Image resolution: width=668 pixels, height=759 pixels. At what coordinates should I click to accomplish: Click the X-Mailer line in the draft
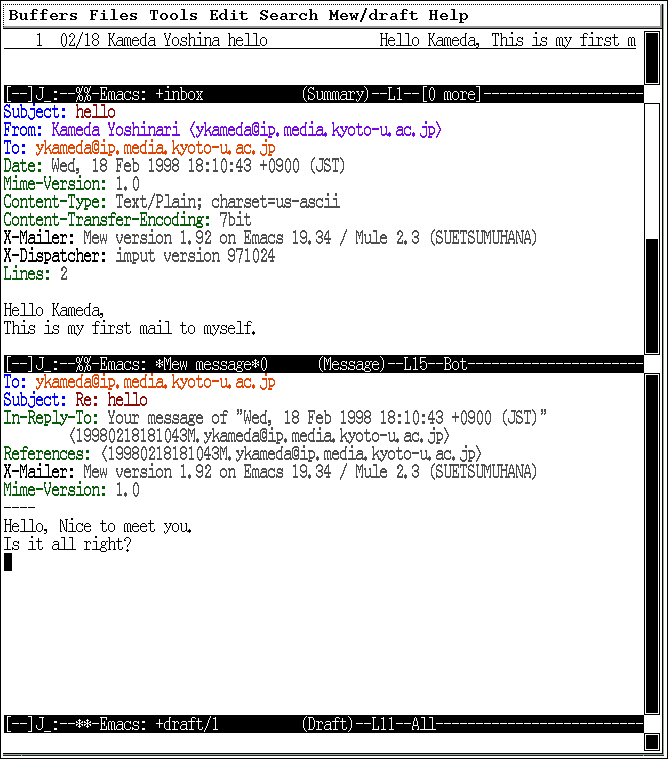click(270, 472)
